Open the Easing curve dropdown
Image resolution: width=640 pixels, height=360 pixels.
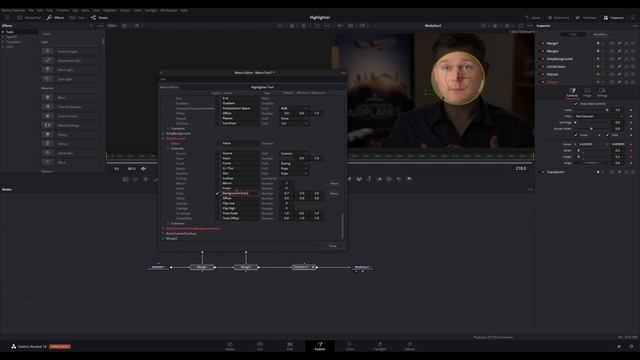click(x=294, y=163)
